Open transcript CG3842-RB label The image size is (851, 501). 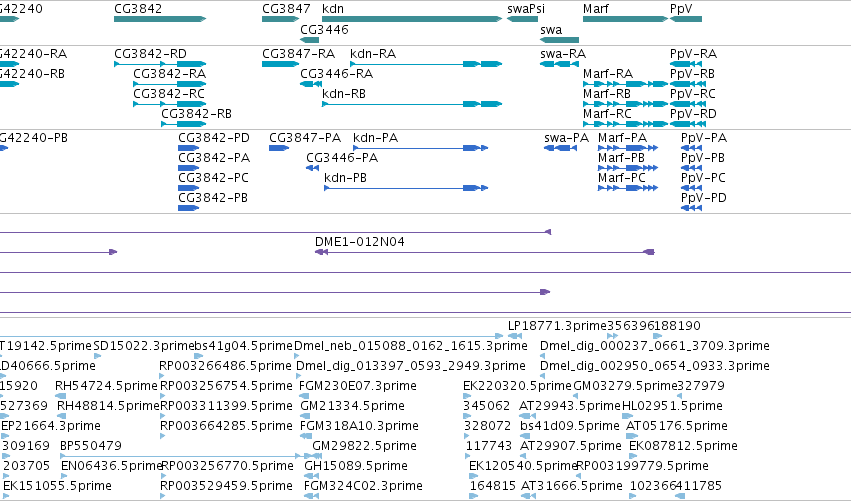(x=196, y=113)
